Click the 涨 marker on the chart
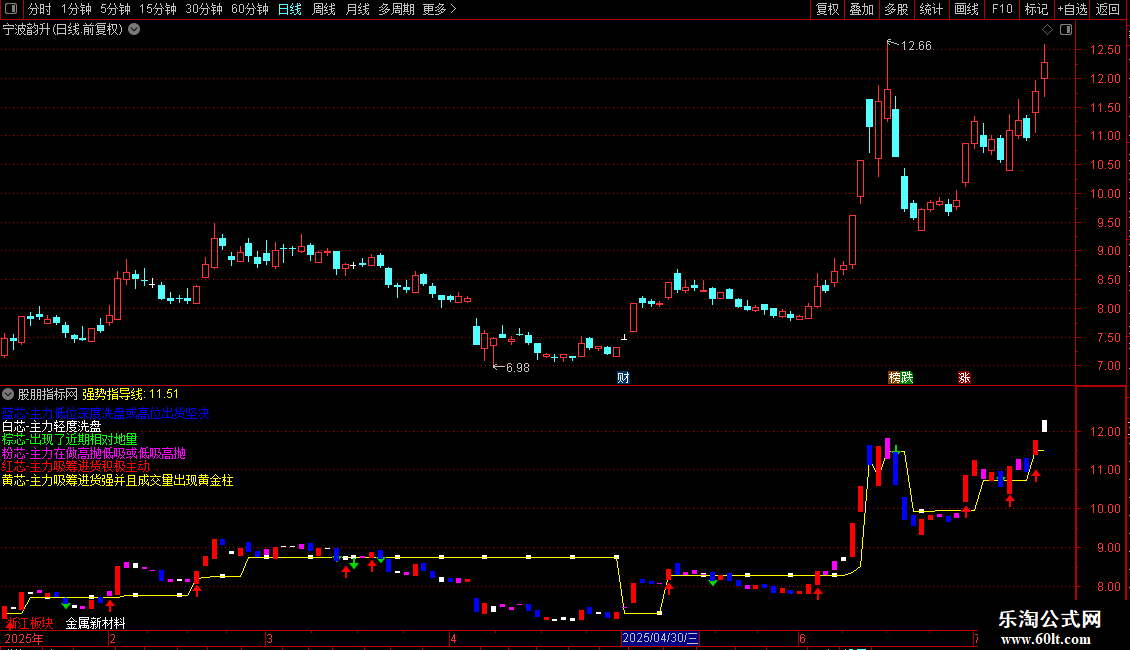The width and height of the screenshot is (1130, 650). pos(964,378)
